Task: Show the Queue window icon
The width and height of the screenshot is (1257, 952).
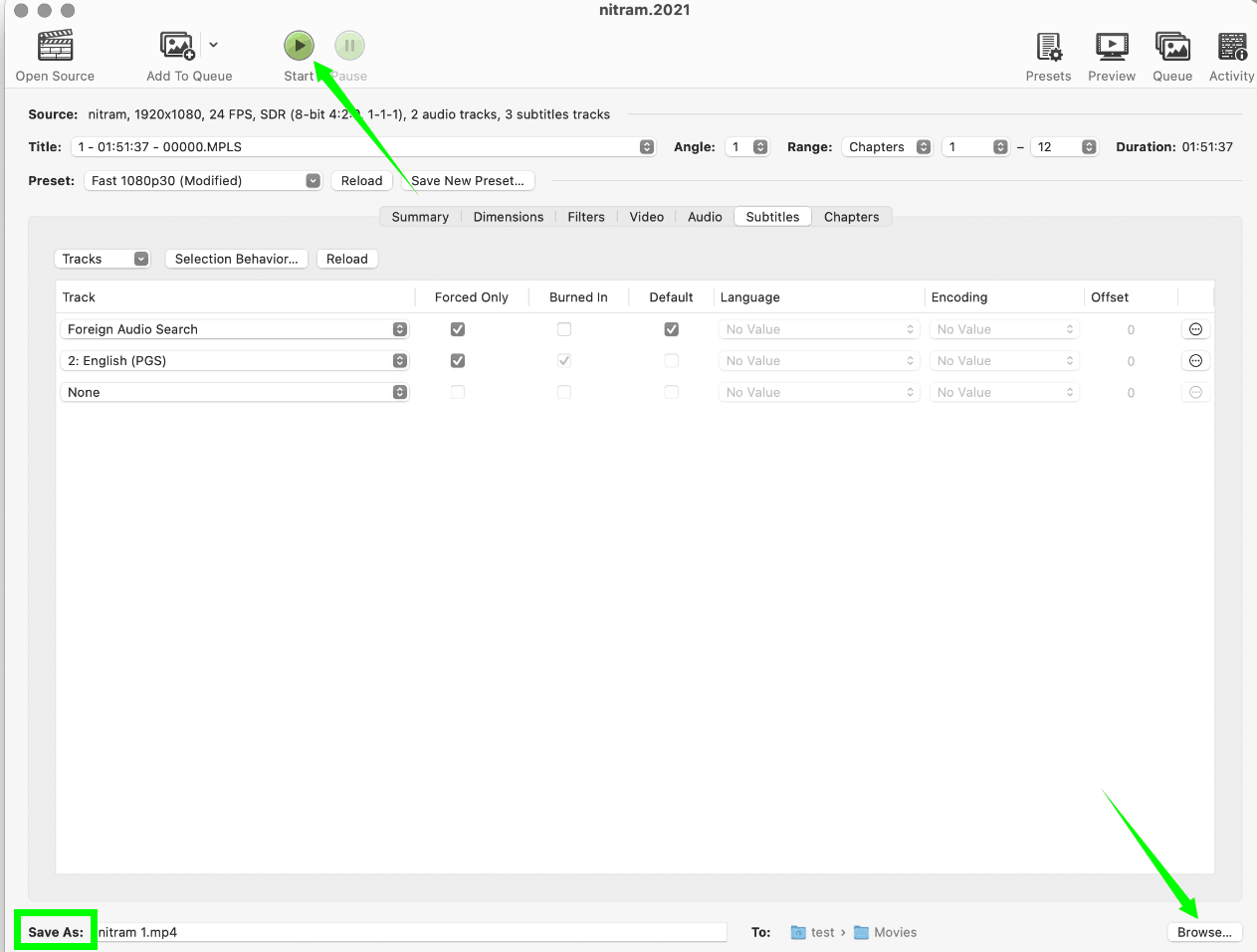Action: tap(1171, 47)
